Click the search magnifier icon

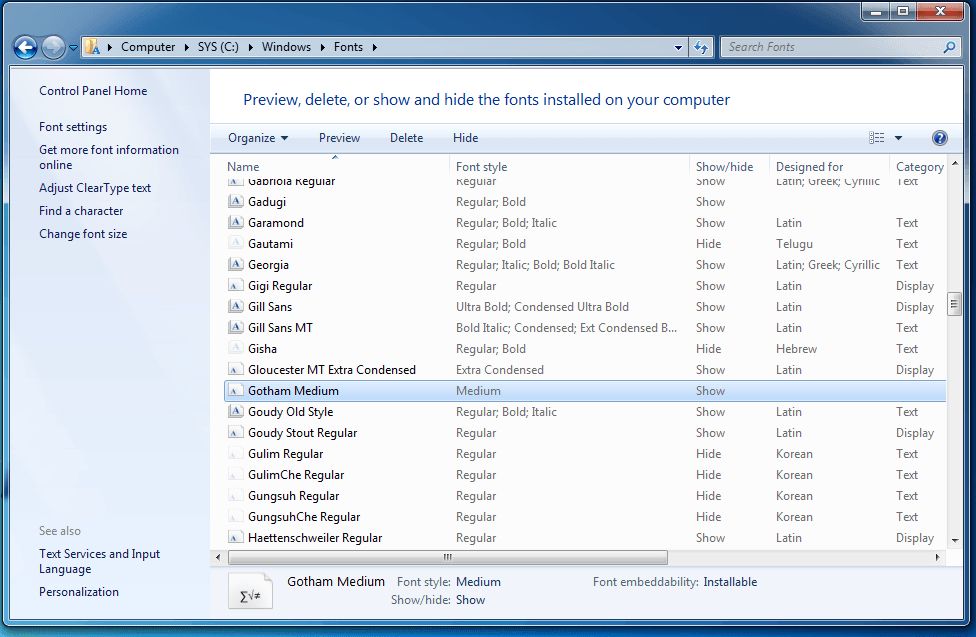pyautogui.click(x=949, y=47)
